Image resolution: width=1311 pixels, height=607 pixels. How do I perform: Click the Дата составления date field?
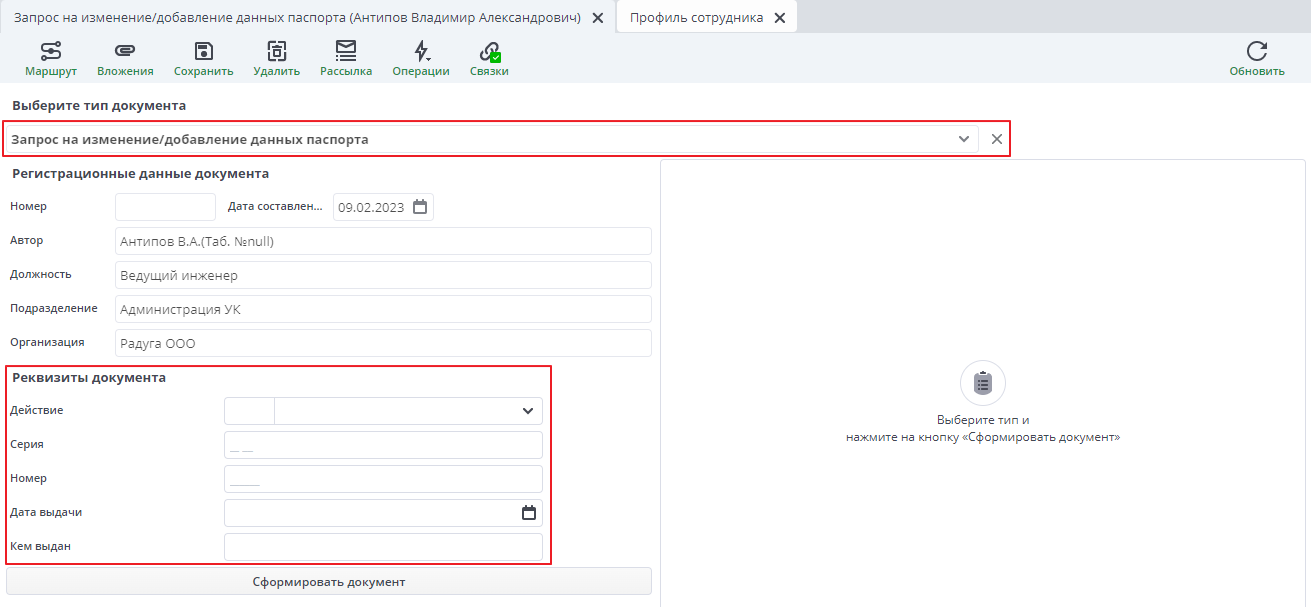(384, 207)
